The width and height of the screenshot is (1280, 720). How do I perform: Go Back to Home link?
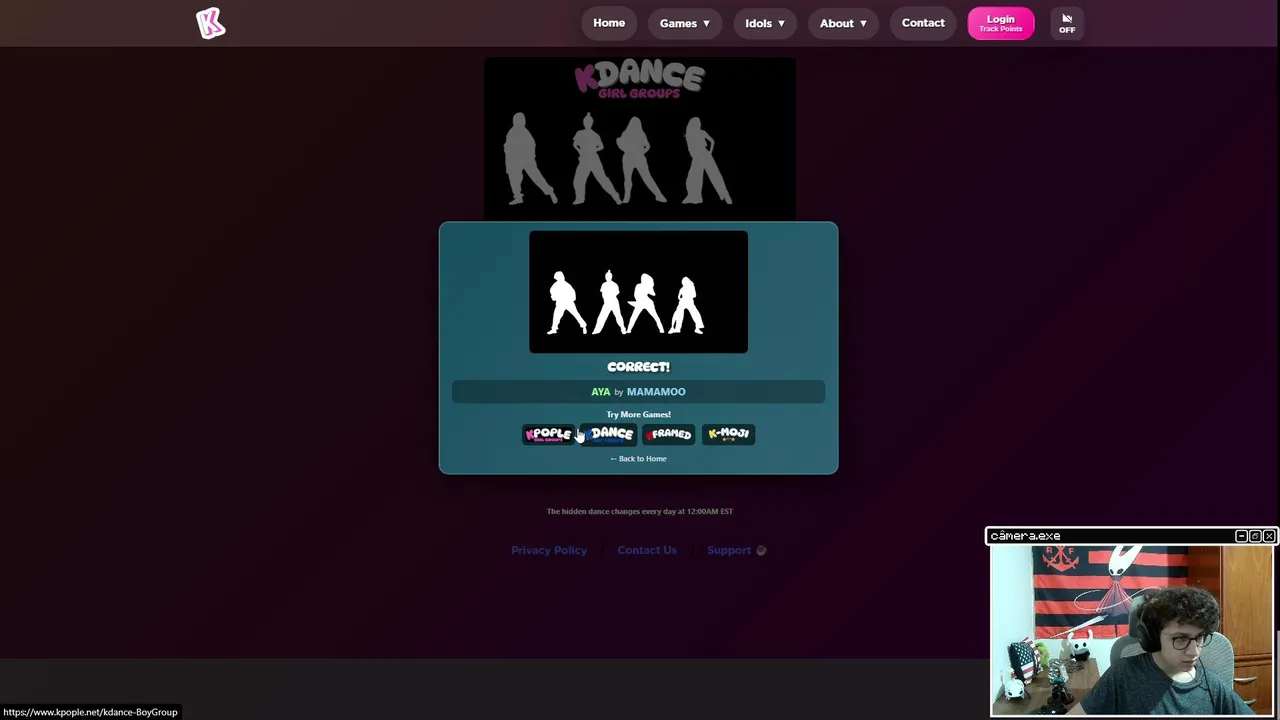[x=638, y=458]
